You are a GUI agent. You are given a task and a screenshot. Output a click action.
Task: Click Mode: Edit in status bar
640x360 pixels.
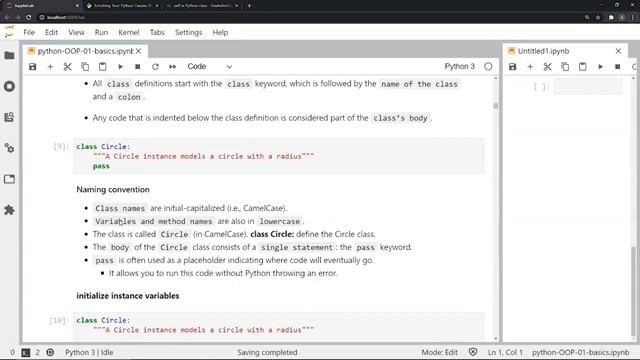pyautogui.click(x=440, y=352)
